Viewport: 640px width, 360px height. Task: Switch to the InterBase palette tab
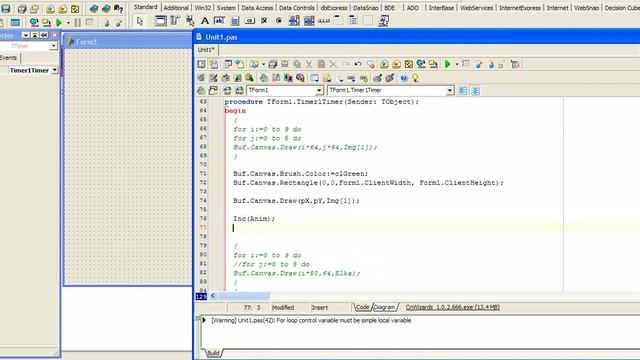pyautogui.click(x=441, y=8)
